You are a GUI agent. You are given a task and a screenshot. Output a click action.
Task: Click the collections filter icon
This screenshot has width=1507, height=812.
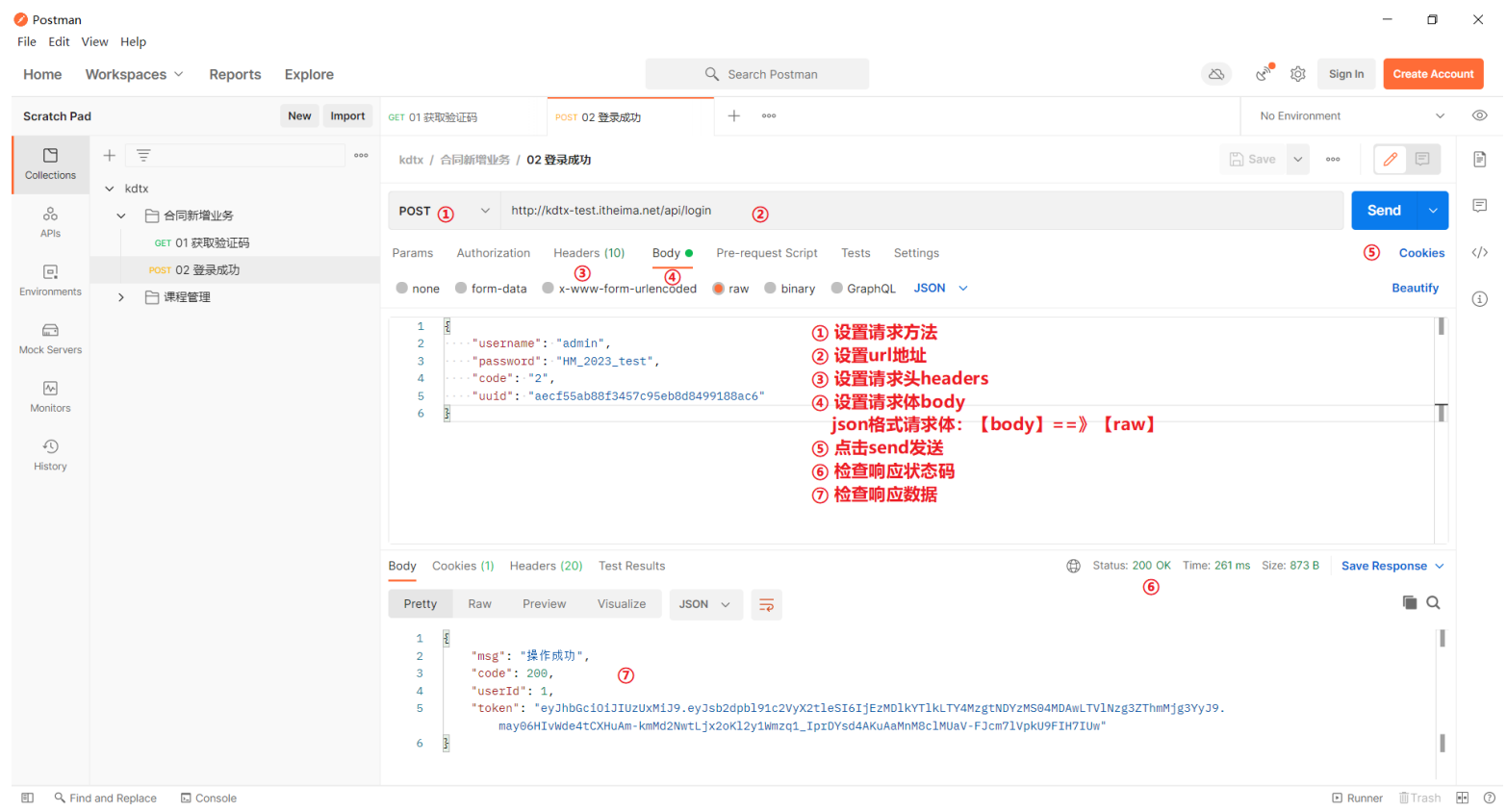pyautogui.click(x=143, y=155)
